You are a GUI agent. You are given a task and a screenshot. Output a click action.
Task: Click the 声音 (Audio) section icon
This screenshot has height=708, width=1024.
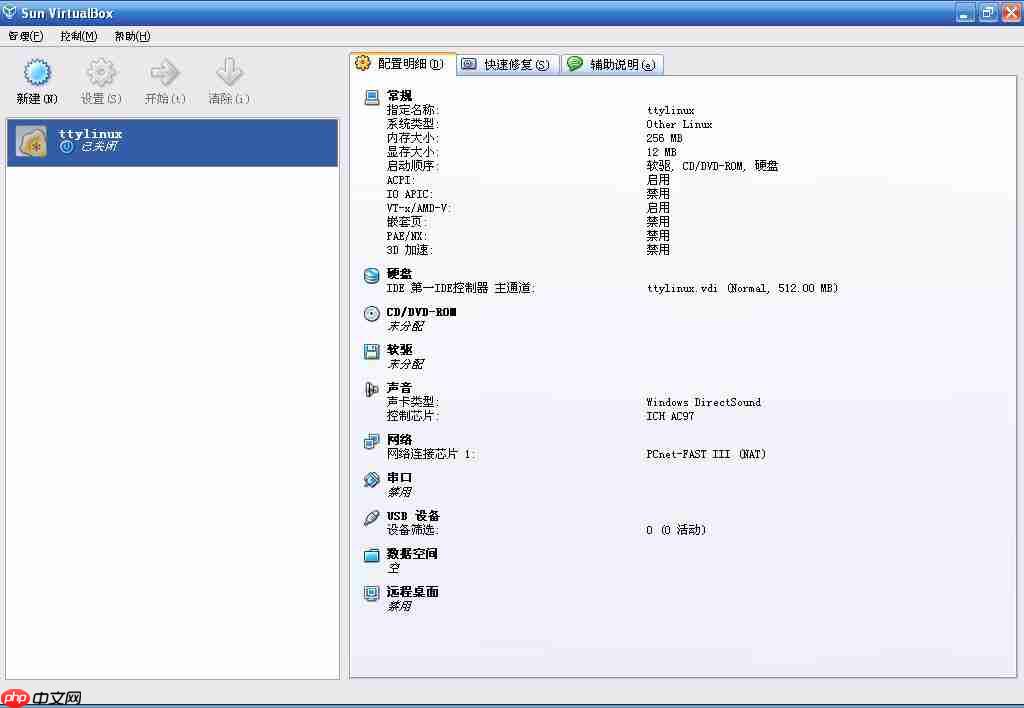(371, 390)
